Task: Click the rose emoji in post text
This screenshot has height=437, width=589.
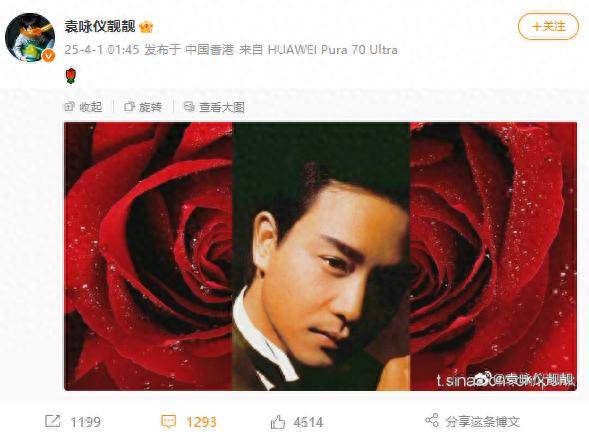Action: tap(71, 76)
